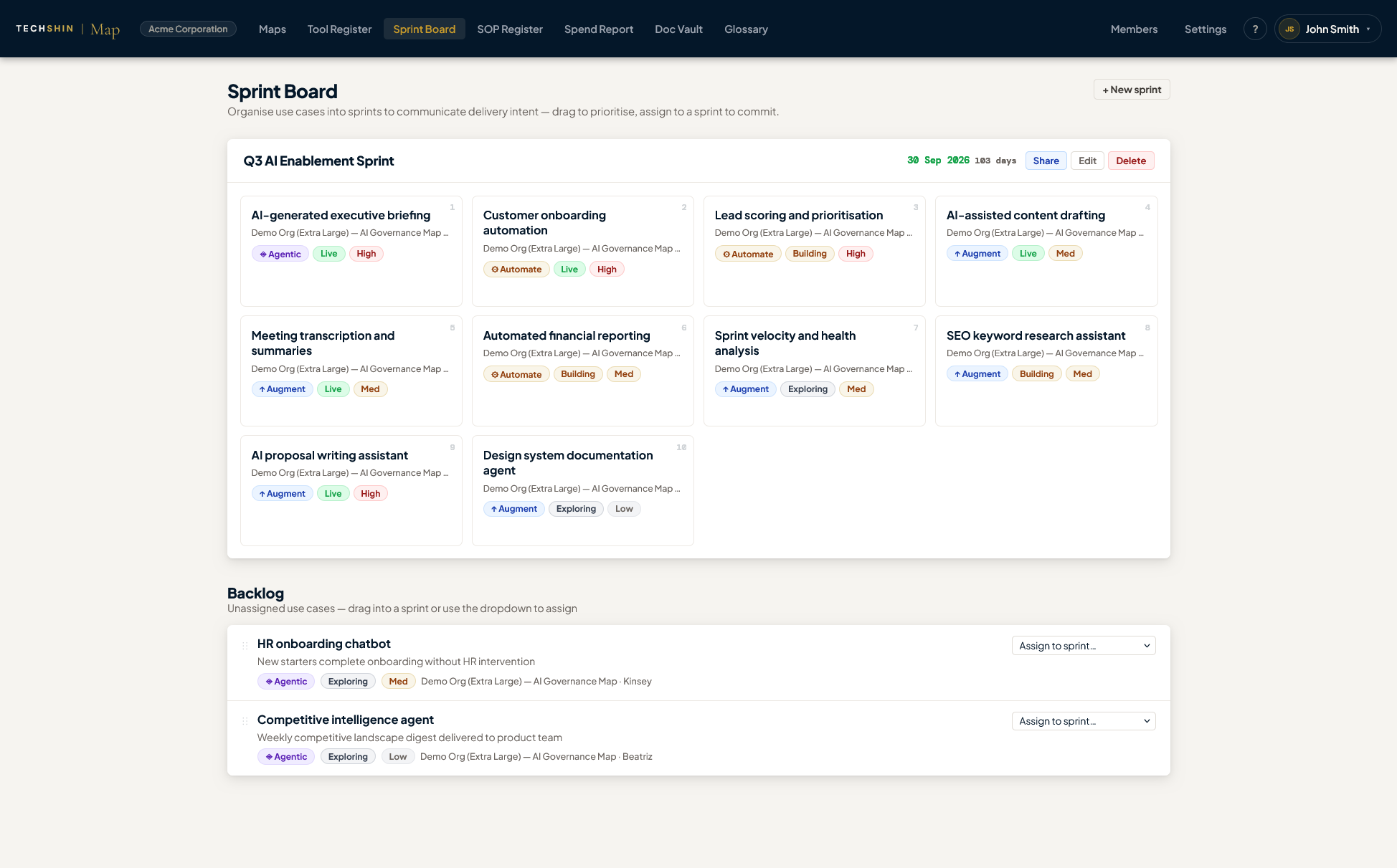Click Live status on AI proposal writing assistant
Image resolution: width=1397 pixels, height=868 pixels.
[333, 494]
